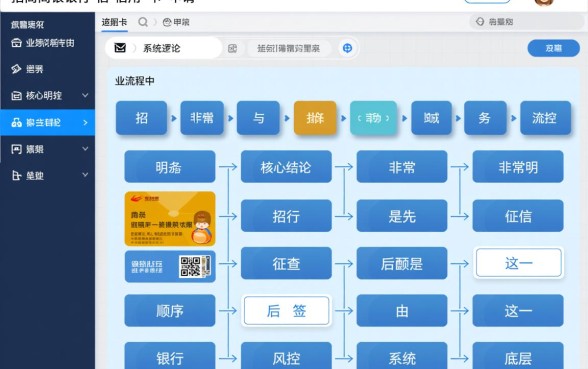This screenshot has height=369, width=588.
Task: Click the teal step button
Action: click(374, 118)
